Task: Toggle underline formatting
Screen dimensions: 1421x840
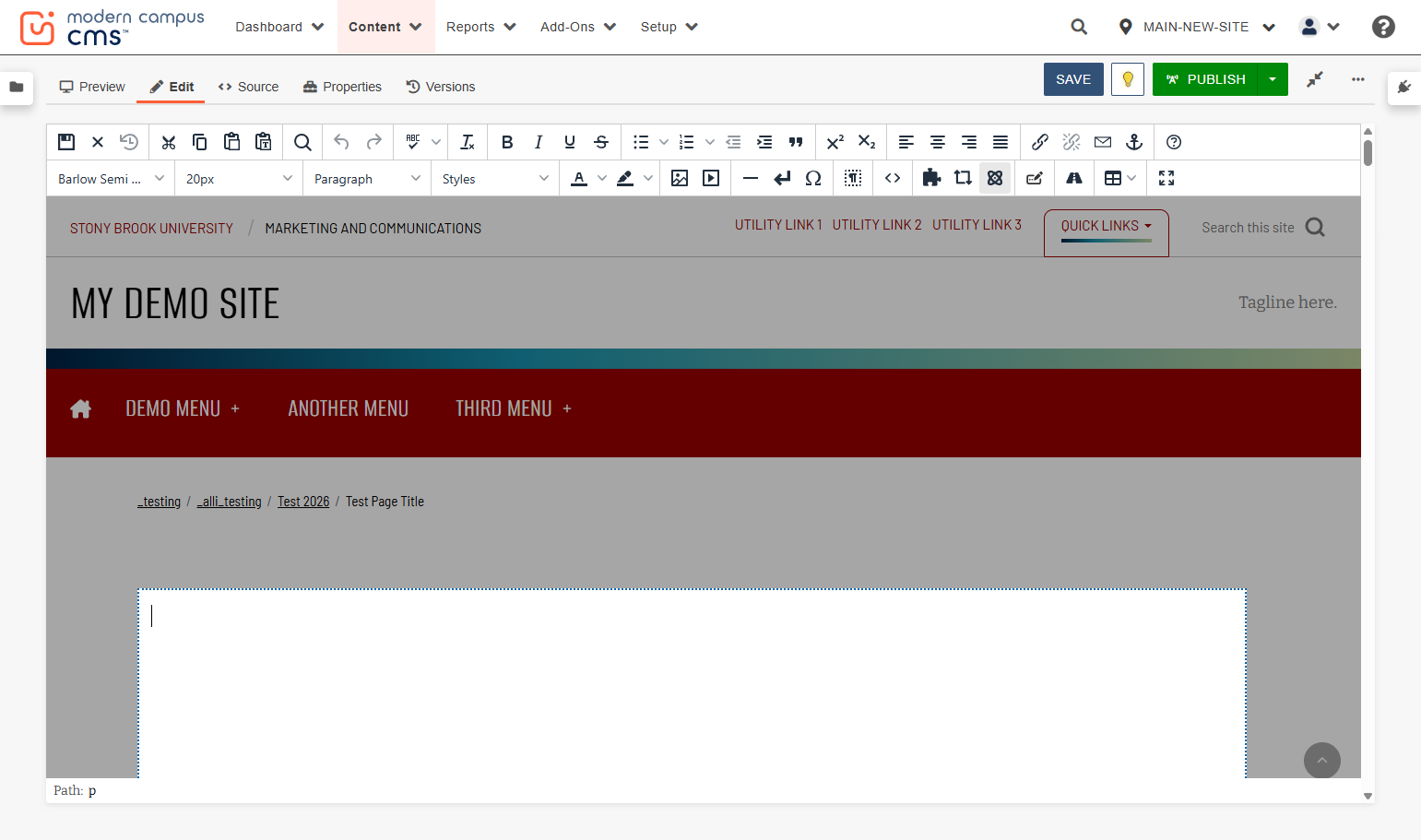Action: point(570,142)
